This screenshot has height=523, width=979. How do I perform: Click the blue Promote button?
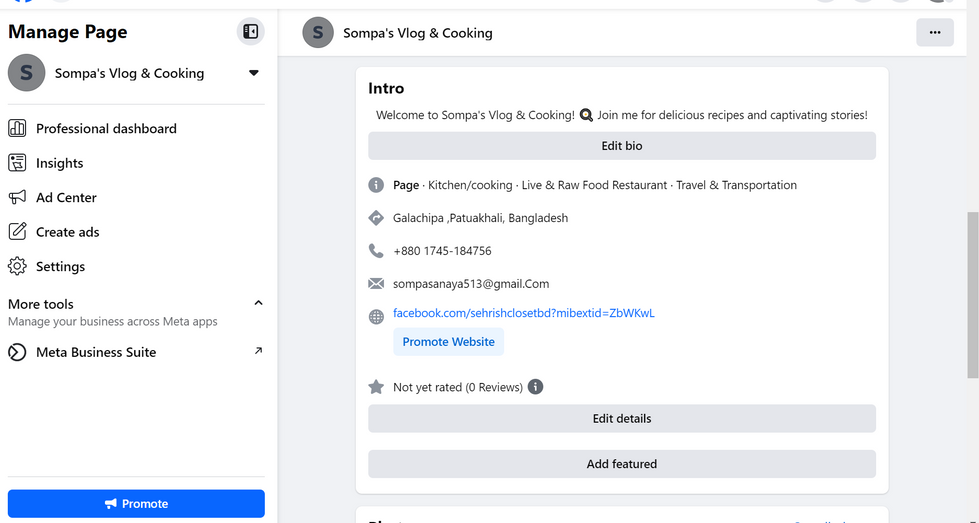click(x=136, y=504)
